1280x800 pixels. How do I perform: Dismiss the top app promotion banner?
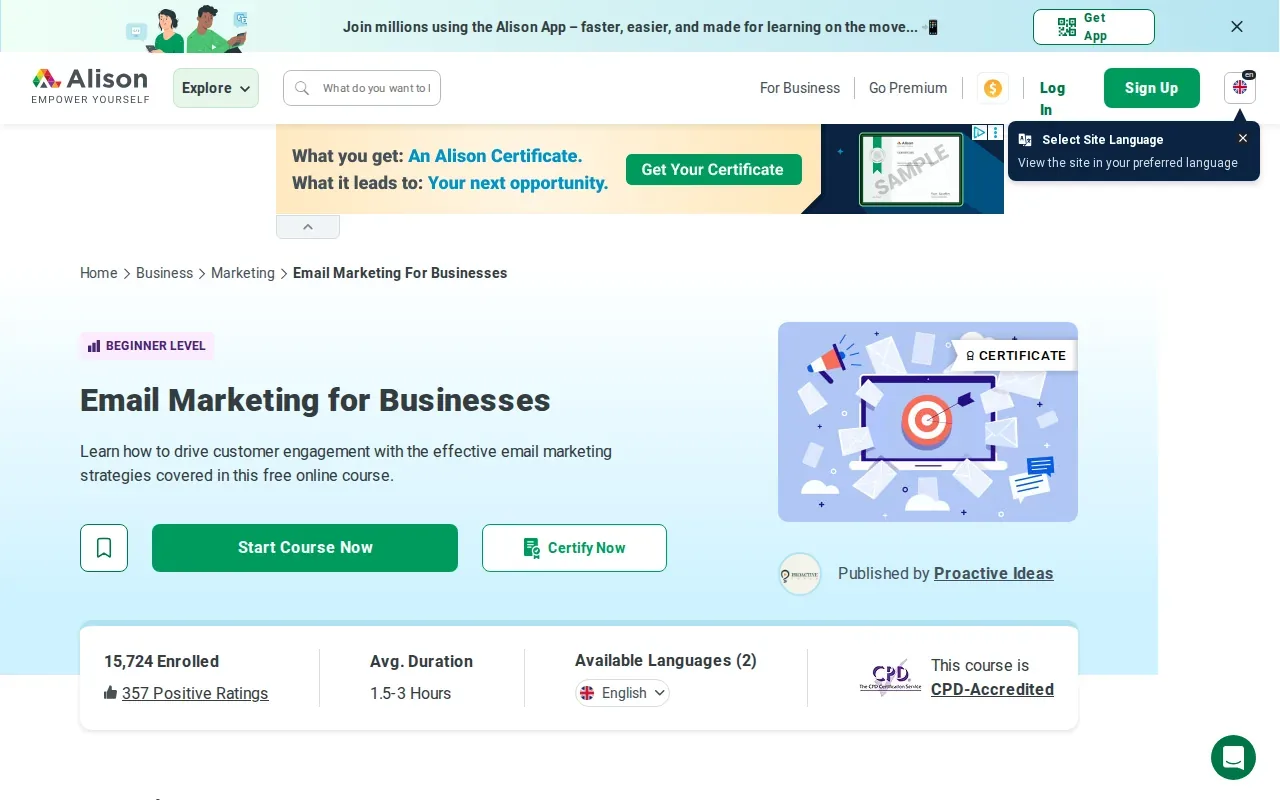[1237, 27]
